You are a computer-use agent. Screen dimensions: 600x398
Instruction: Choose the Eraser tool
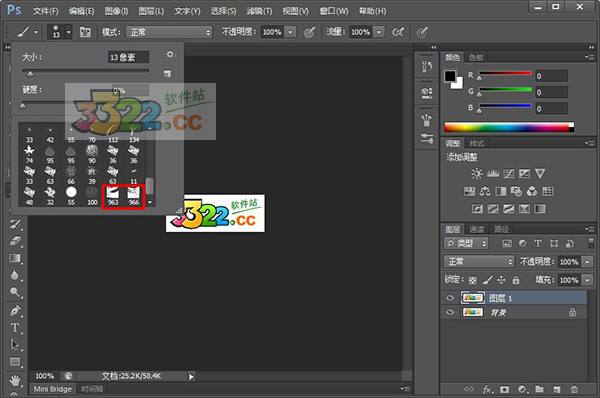(15, 241)
